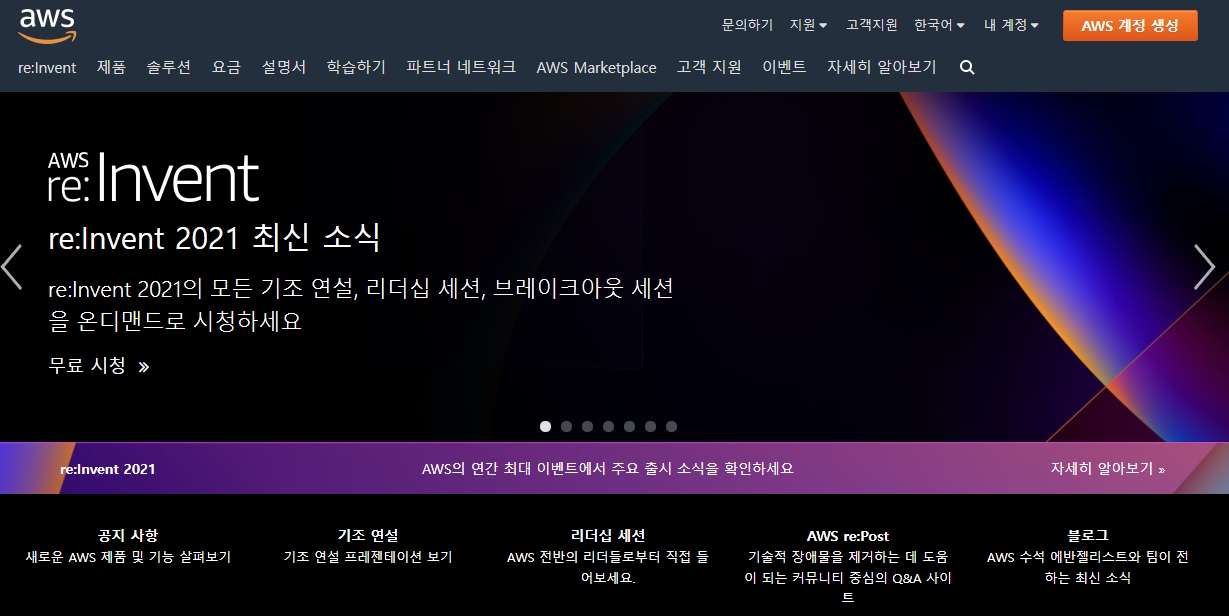
Task: Open the 블로그 link
Action: click(1088, 535)
